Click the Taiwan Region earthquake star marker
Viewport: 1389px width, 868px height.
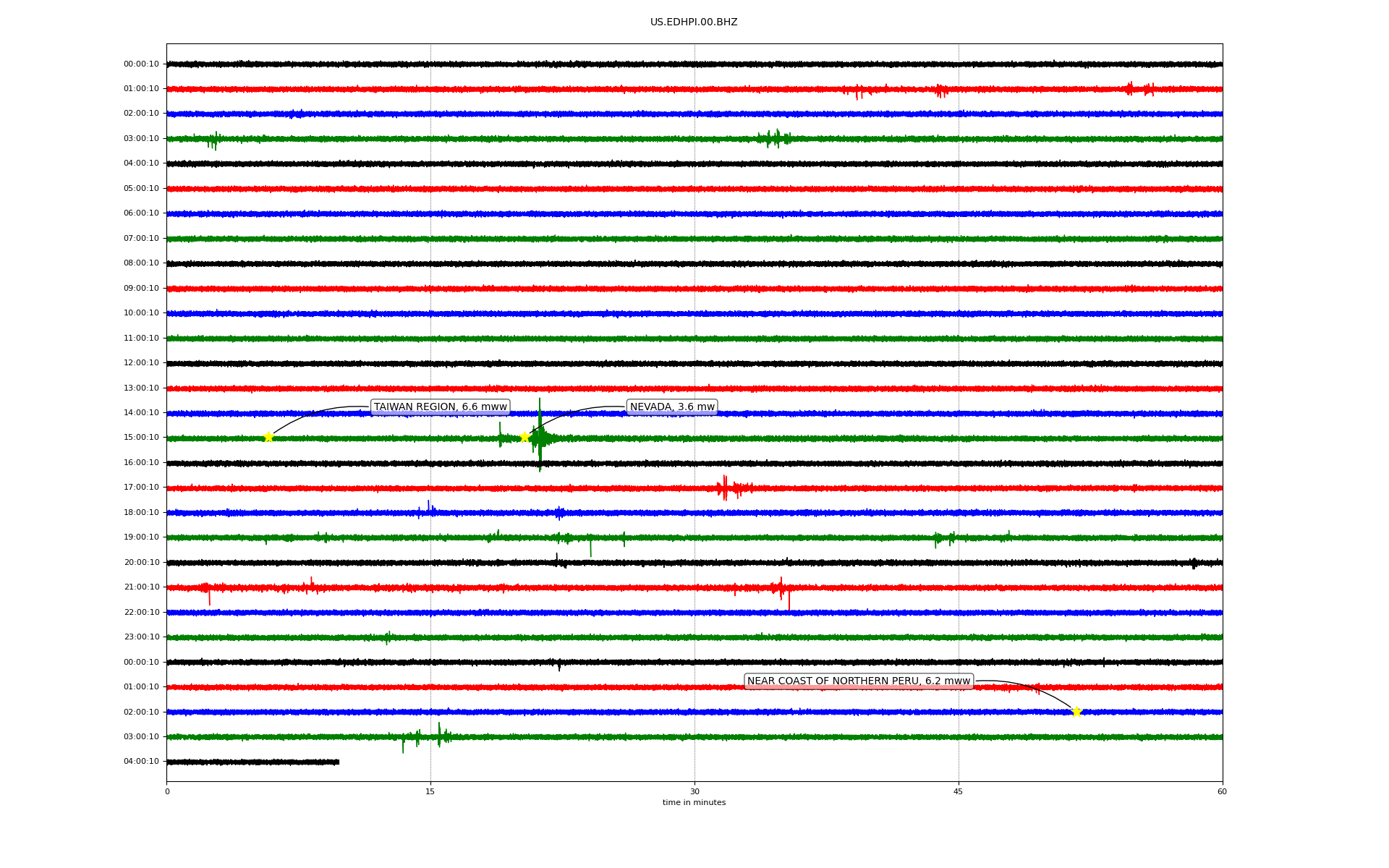pos(268,437)
